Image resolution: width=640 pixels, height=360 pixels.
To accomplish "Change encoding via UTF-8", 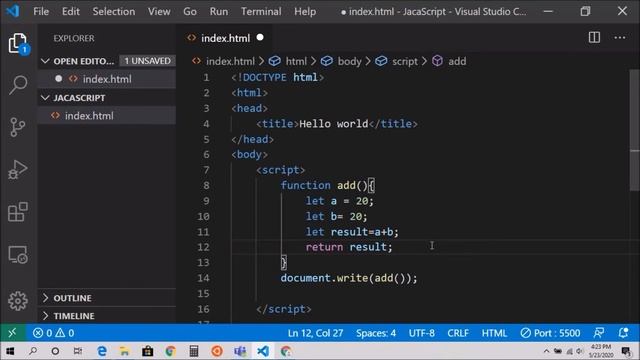I will 422,333.
